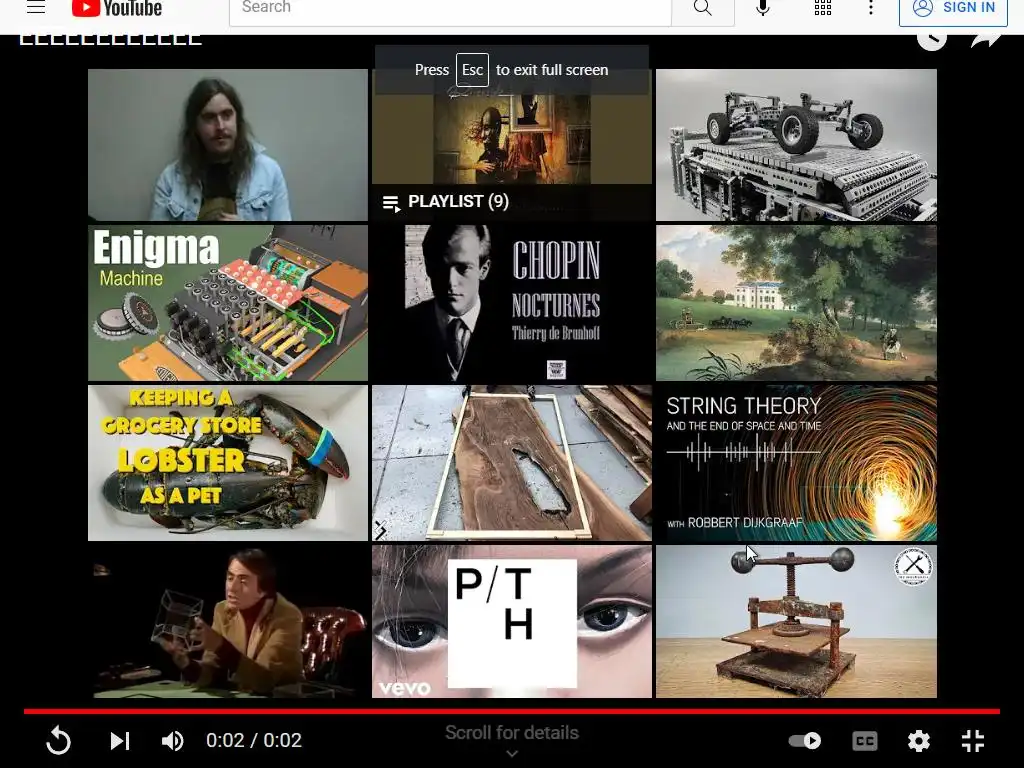Open the YouTube hamburger guide menu
Image resolution: width=1024 pixels, height=768 pixels.
click(x=36, y=8)
